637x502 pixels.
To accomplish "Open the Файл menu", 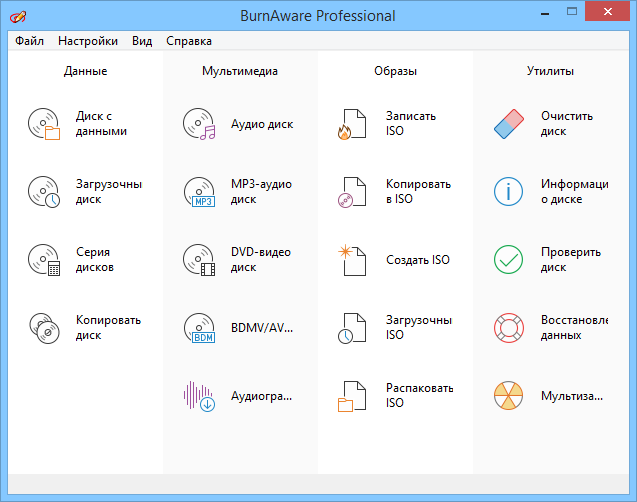I will point(29,41).
